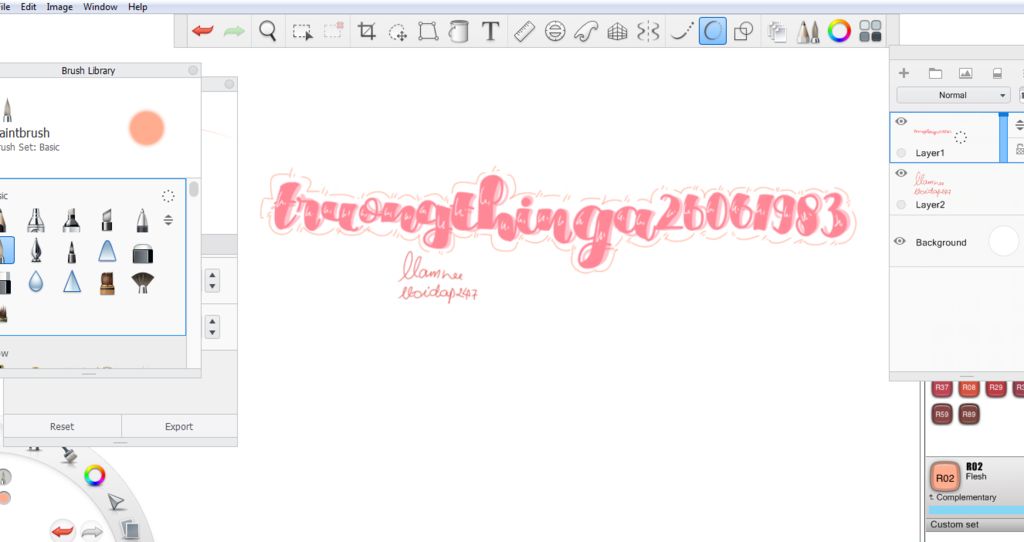This screenshot has width=1024, height=542.
Task: Click the peach brush color preview
Action: click(x=146, y=127)
